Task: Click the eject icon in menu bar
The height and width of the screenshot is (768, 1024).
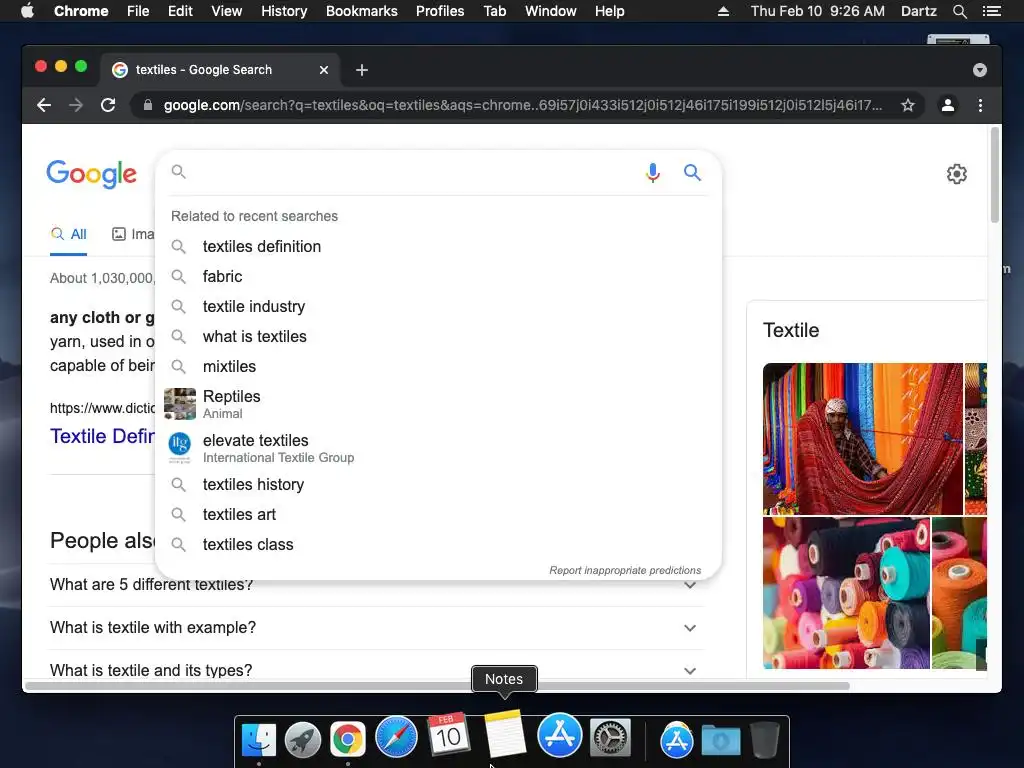Action: [x=723, y=11]
